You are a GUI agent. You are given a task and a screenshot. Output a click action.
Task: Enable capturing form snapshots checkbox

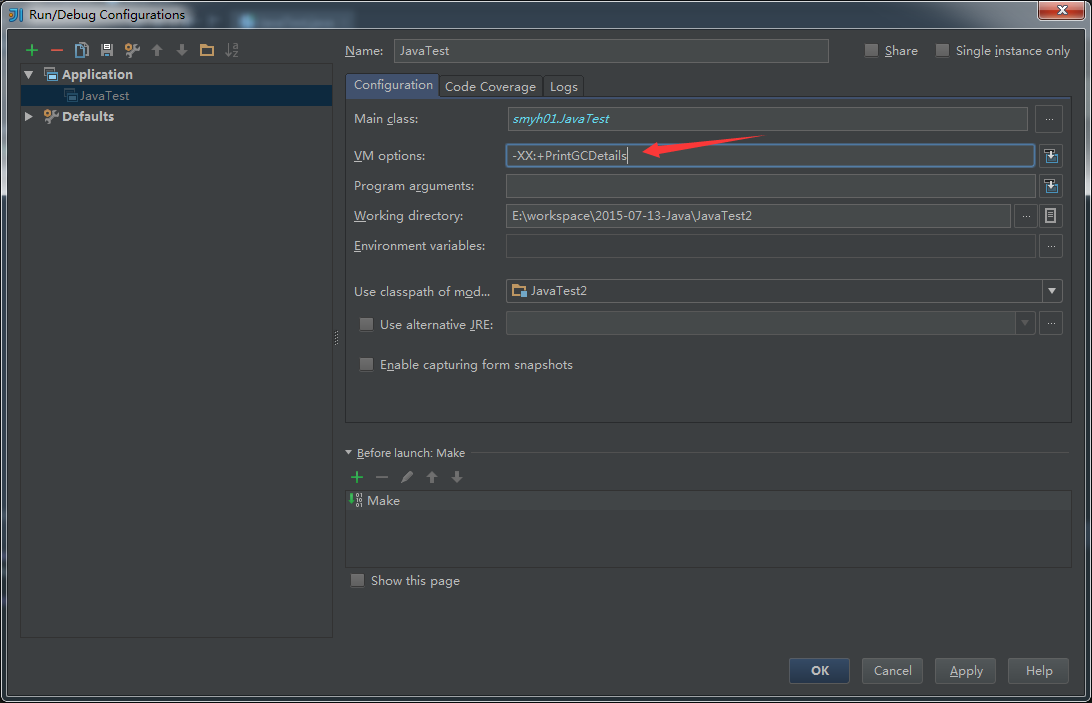tap(366, 365)
